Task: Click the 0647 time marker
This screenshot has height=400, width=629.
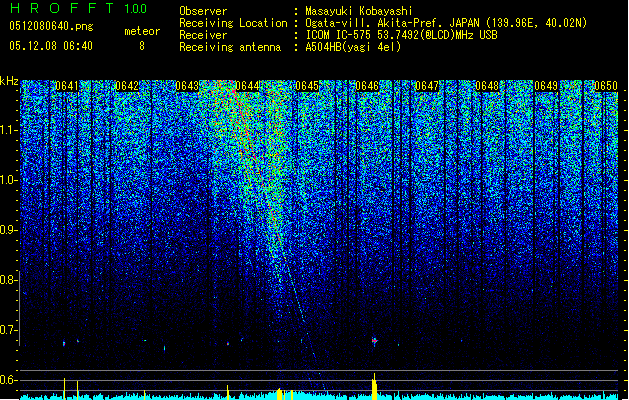Action: point(427,86)
